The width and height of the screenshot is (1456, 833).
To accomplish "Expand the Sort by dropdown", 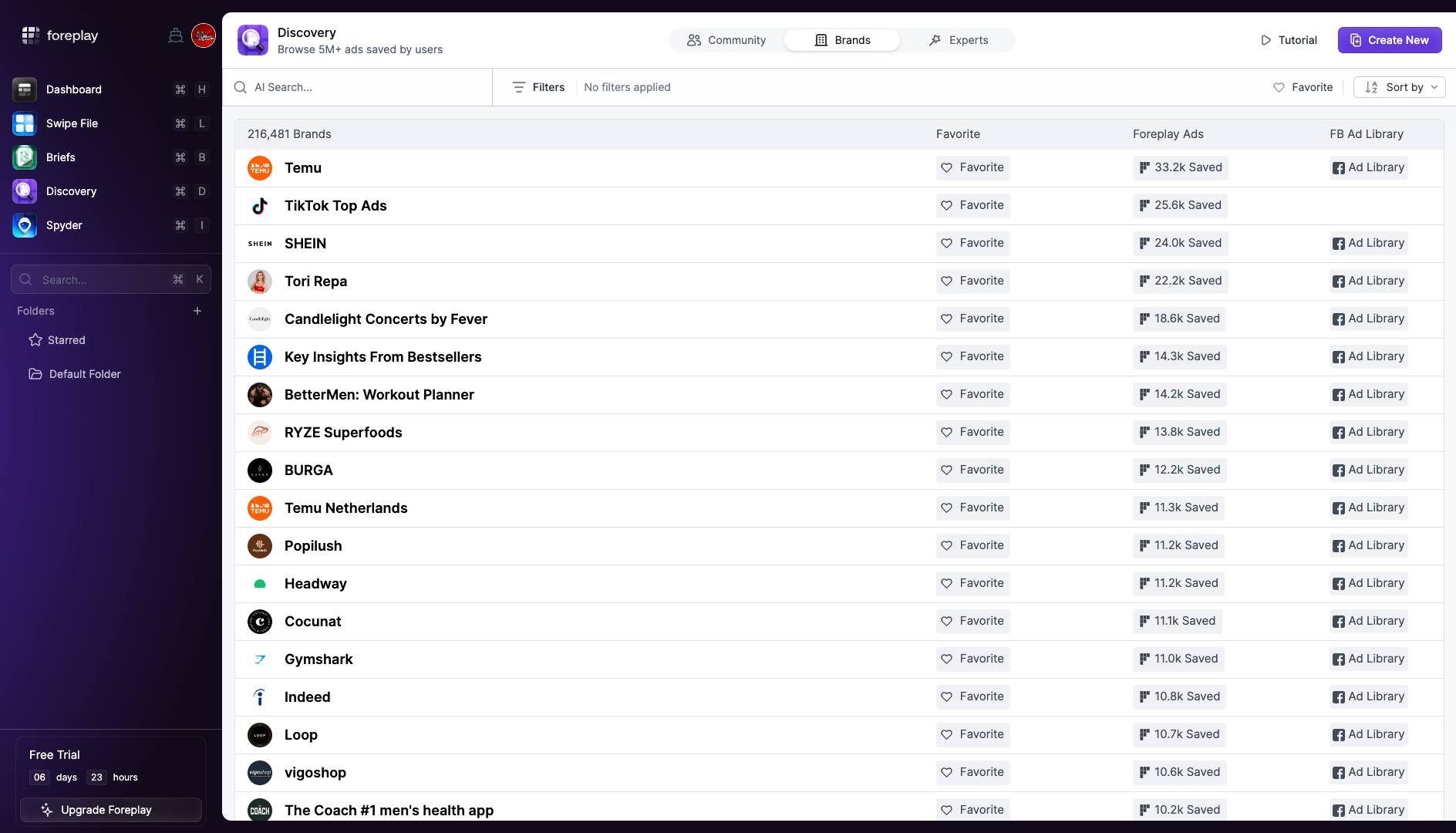I will pyautogui.click(x=1399, y=87).
